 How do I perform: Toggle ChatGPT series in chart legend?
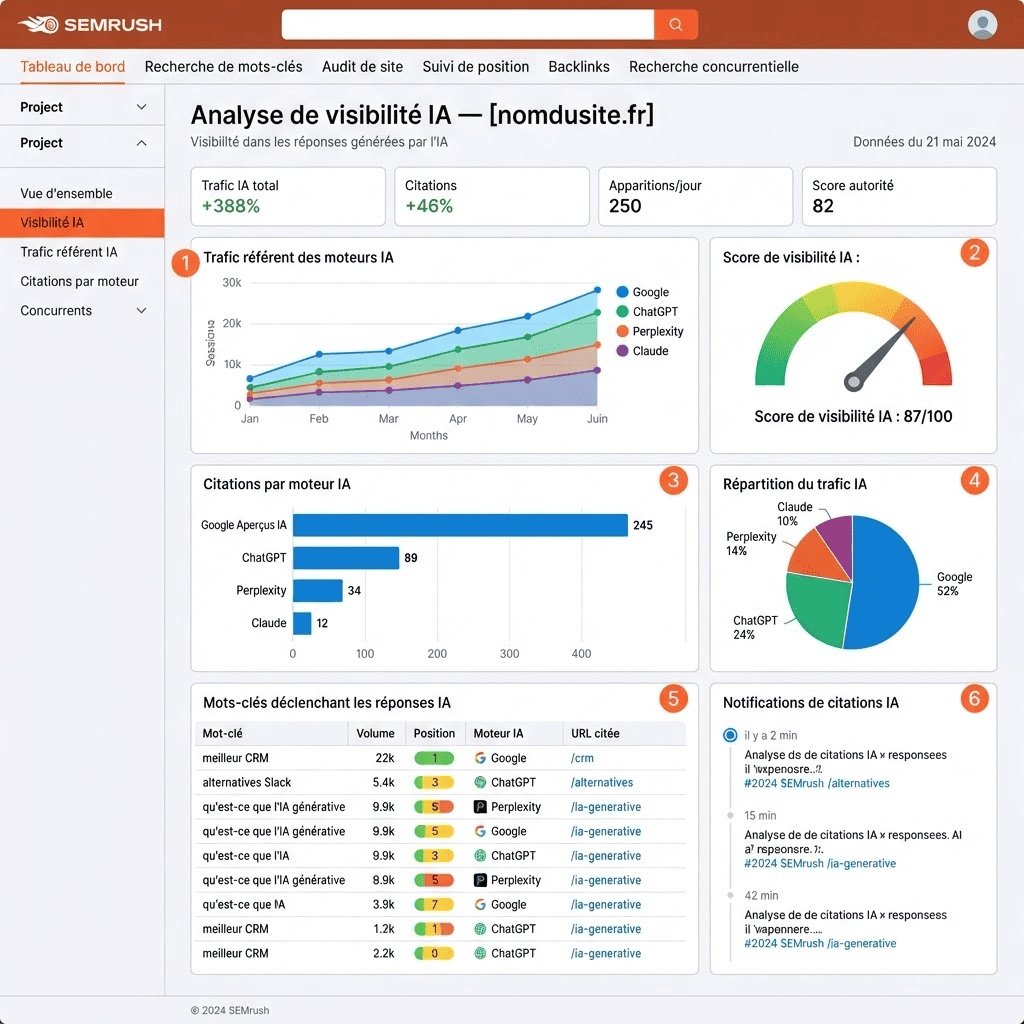tap(647, 312)
